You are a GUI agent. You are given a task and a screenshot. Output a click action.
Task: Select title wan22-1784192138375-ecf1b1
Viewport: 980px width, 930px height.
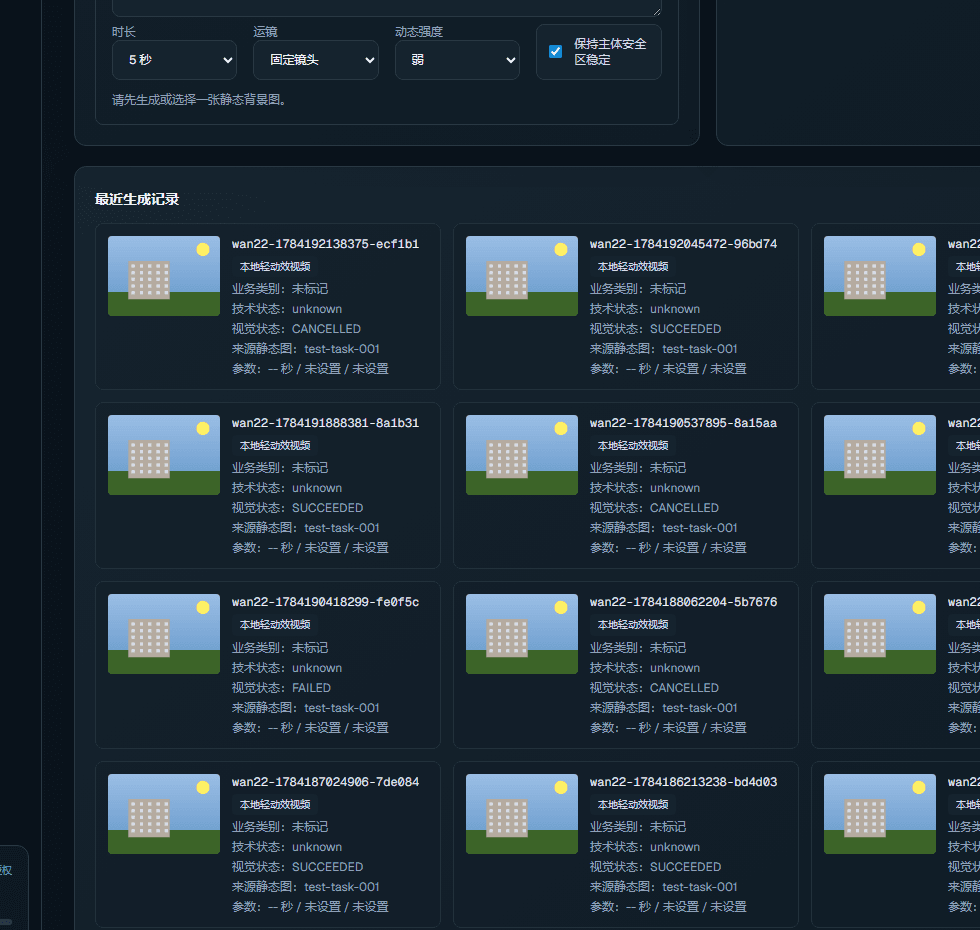coord(326,244)
